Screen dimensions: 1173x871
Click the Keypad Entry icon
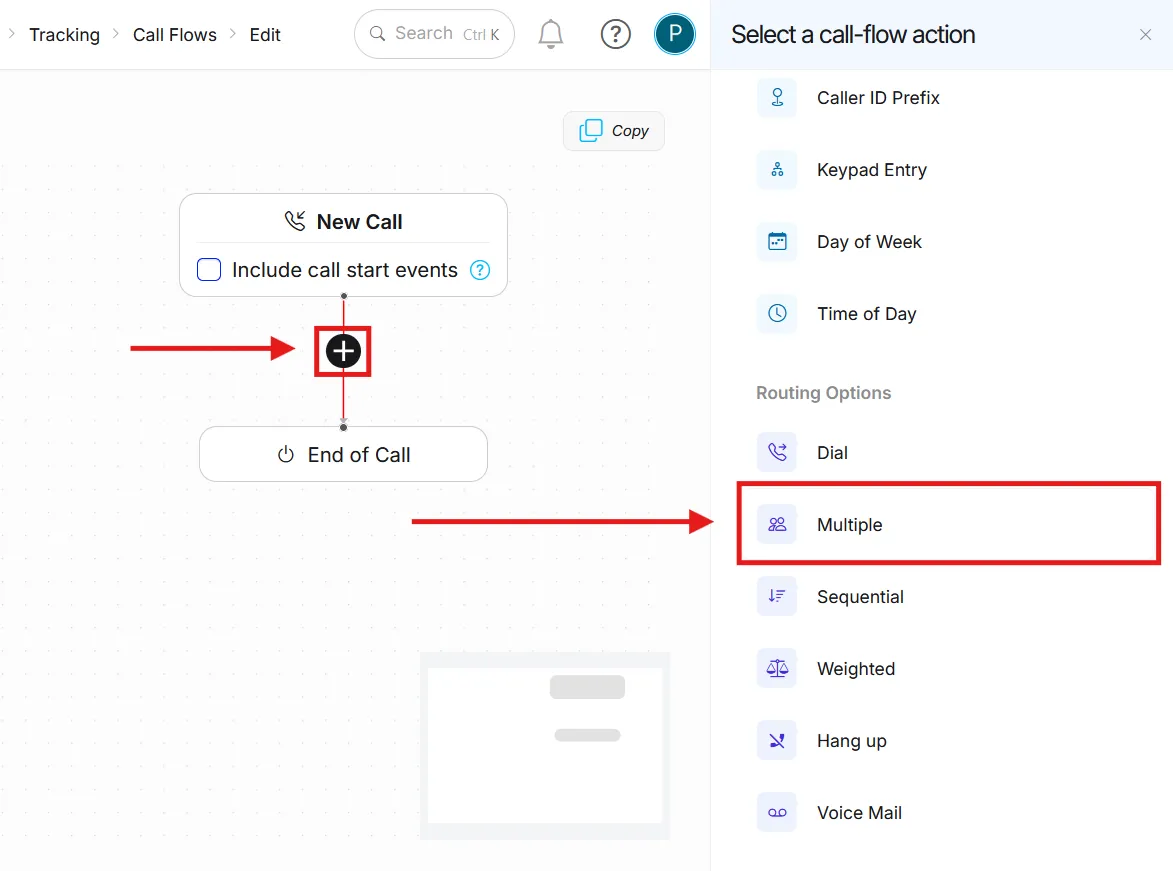[777, 170]
